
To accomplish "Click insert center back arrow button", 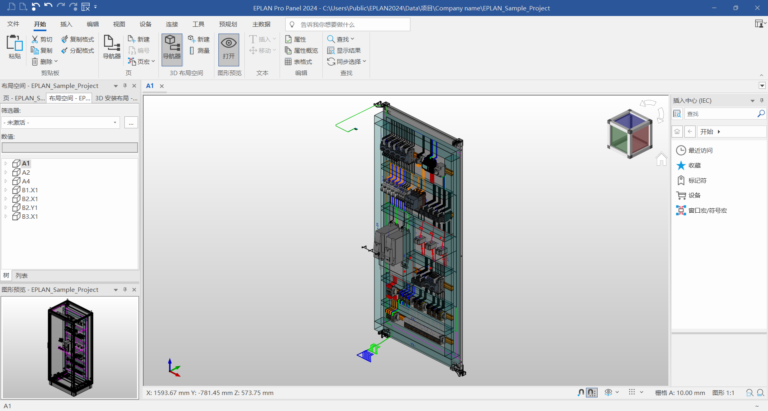I will pyautogui.click(x=690, y=131).
